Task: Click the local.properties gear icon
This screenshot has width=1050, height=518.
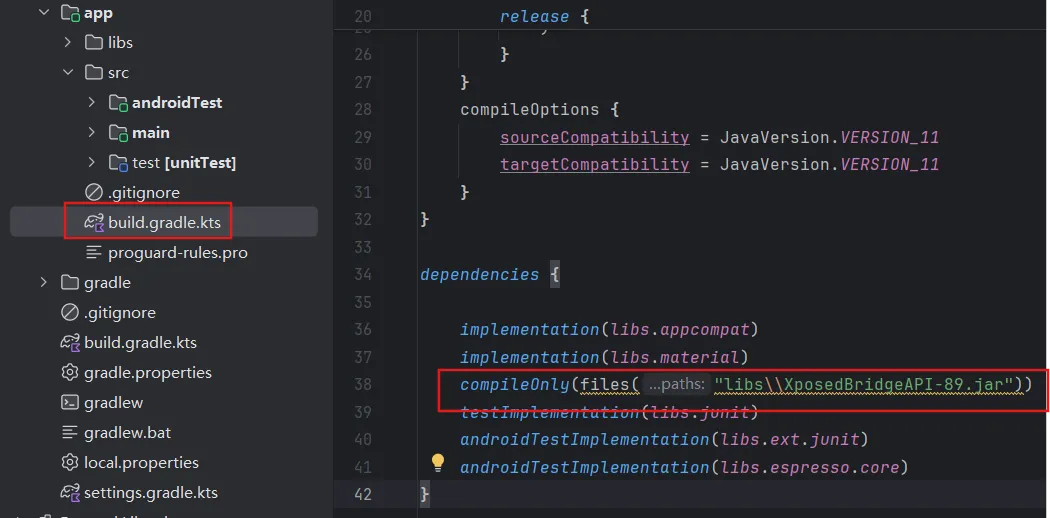Action: [x=70, y=462]
